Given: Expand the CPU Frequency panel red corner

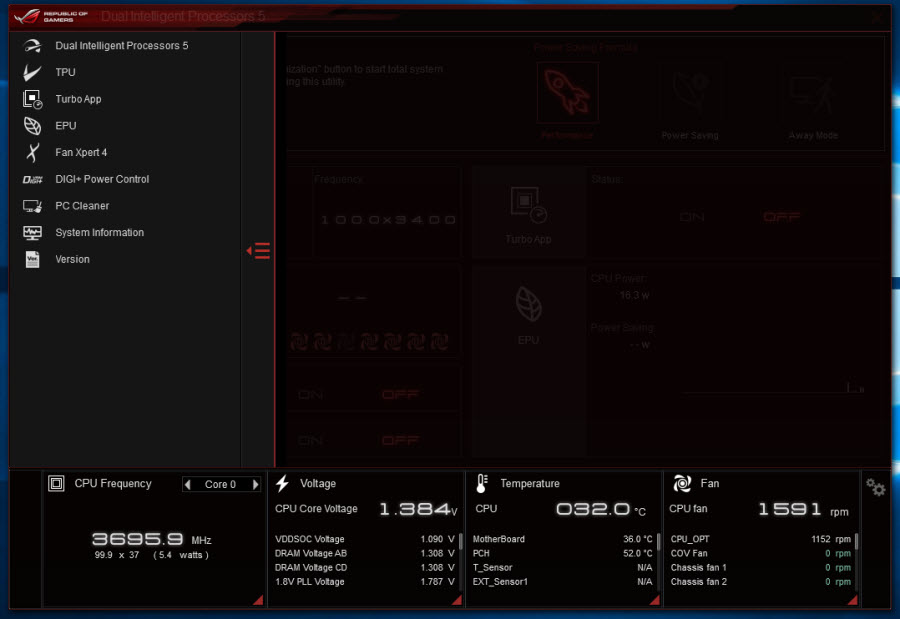Looking at the screenshot, I should (x=259, y=600).
